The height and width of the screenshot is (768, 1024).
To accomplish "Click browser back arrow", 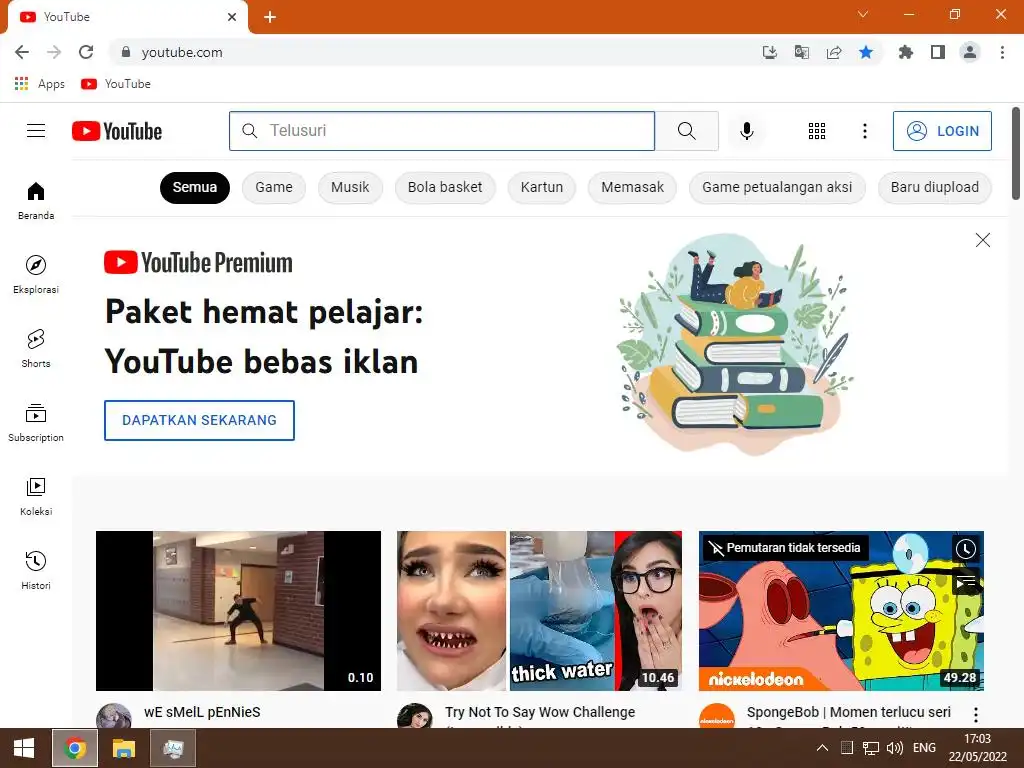I will pyautogui.click(x=22, y=52).
